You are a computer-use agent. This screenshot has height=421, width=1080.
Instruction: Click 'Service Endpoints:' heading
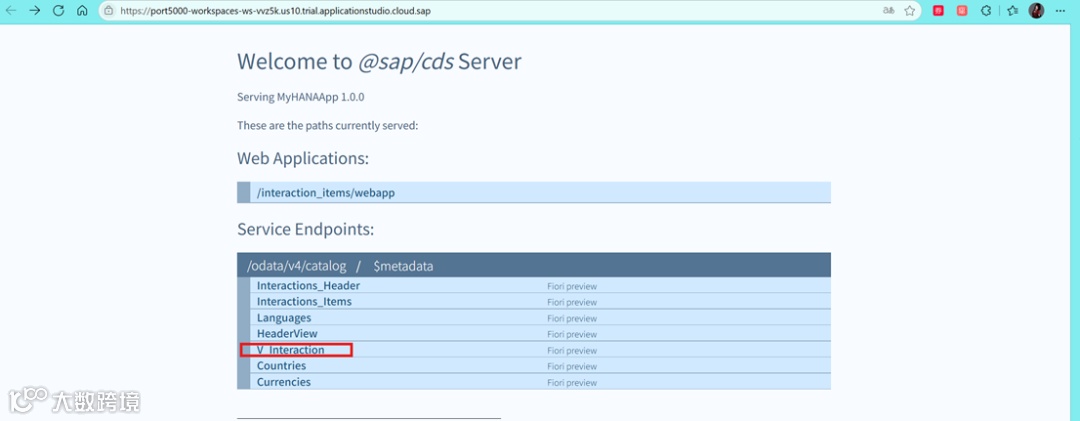306,229
